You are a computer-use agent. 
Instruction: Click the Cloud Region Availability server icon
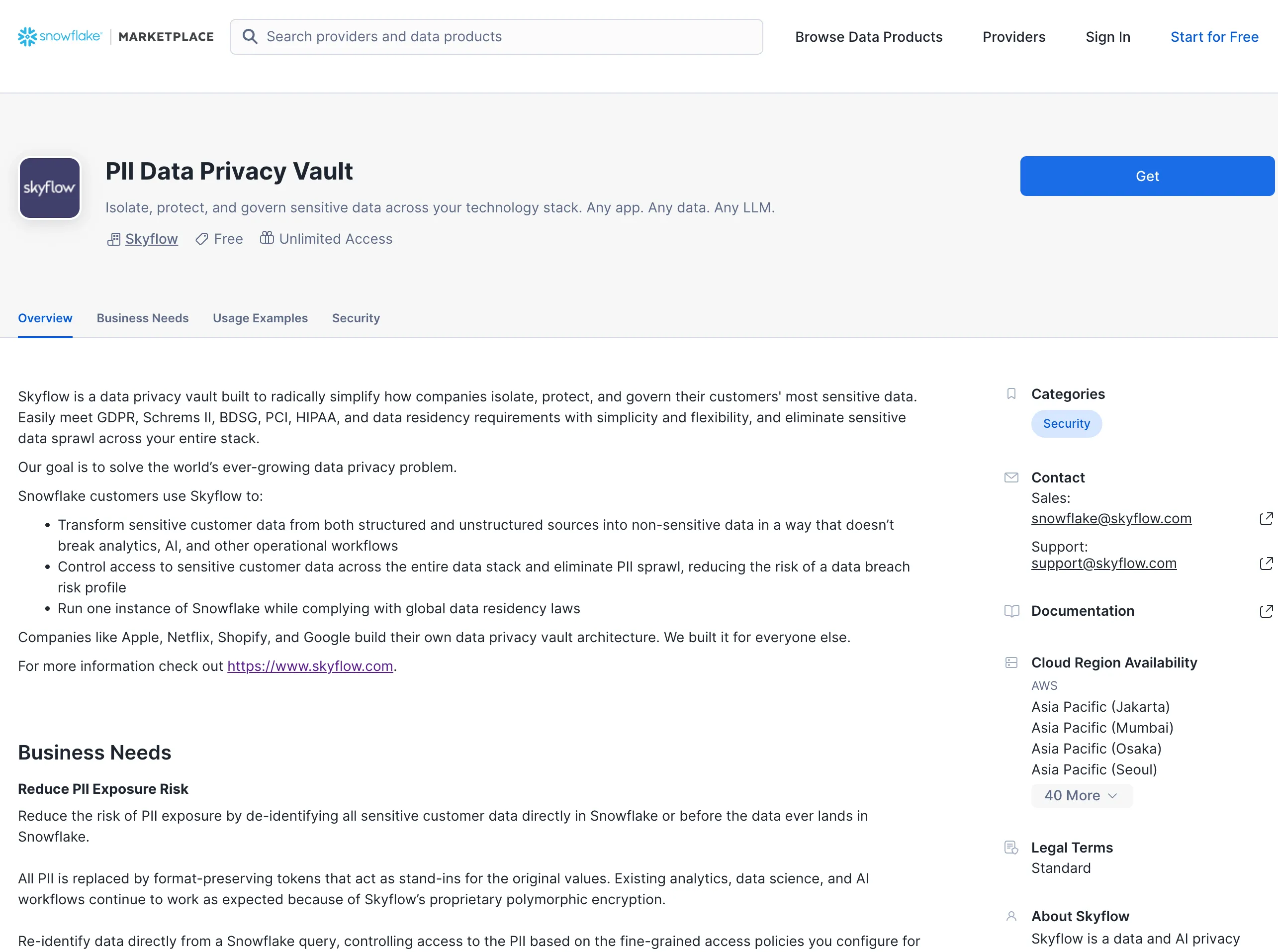pyautogui.click(x=1011, y=663)
